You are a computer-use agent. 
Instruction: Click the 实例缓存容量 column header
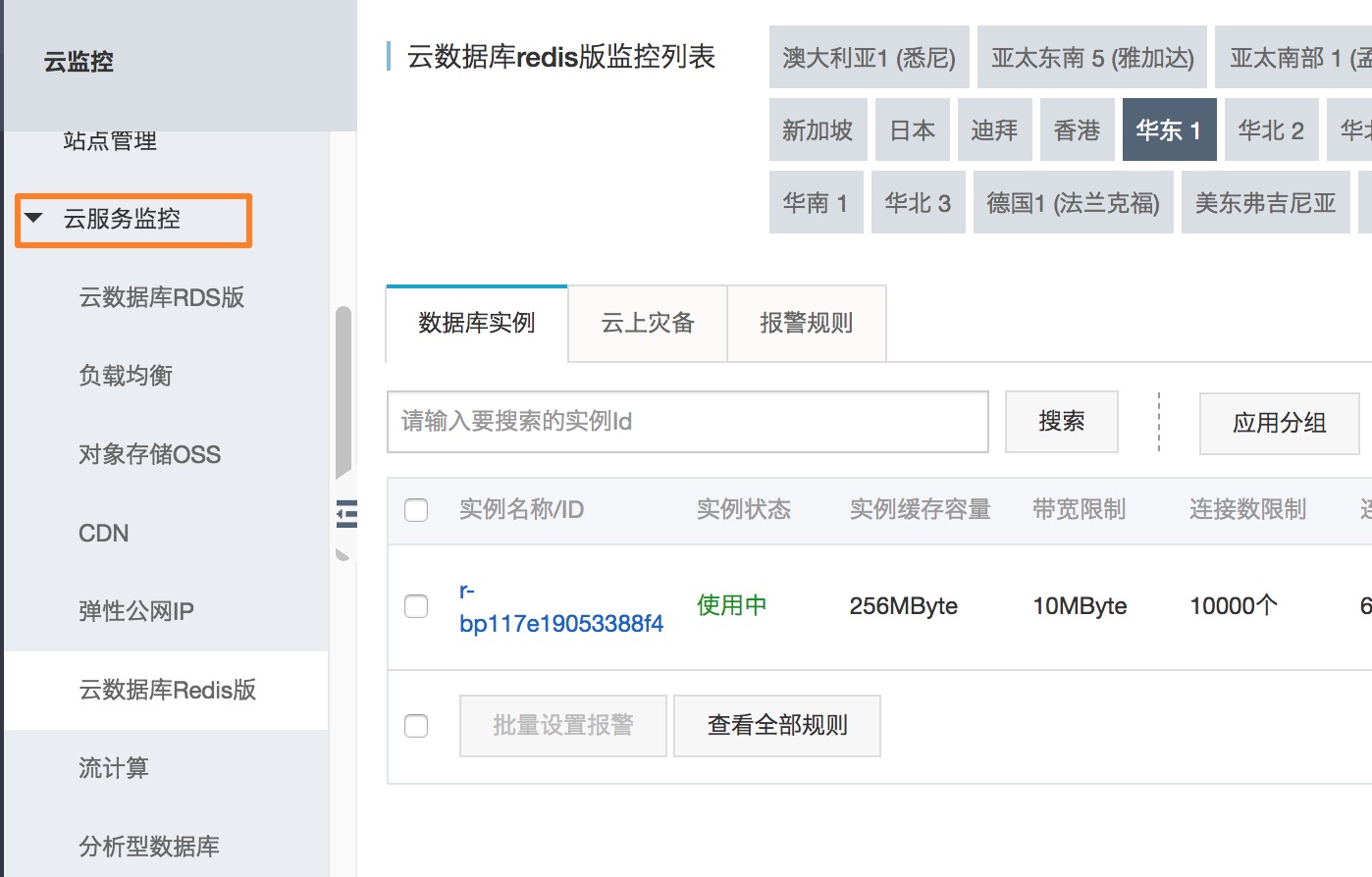pyautogui.click(x=920, y=510)
